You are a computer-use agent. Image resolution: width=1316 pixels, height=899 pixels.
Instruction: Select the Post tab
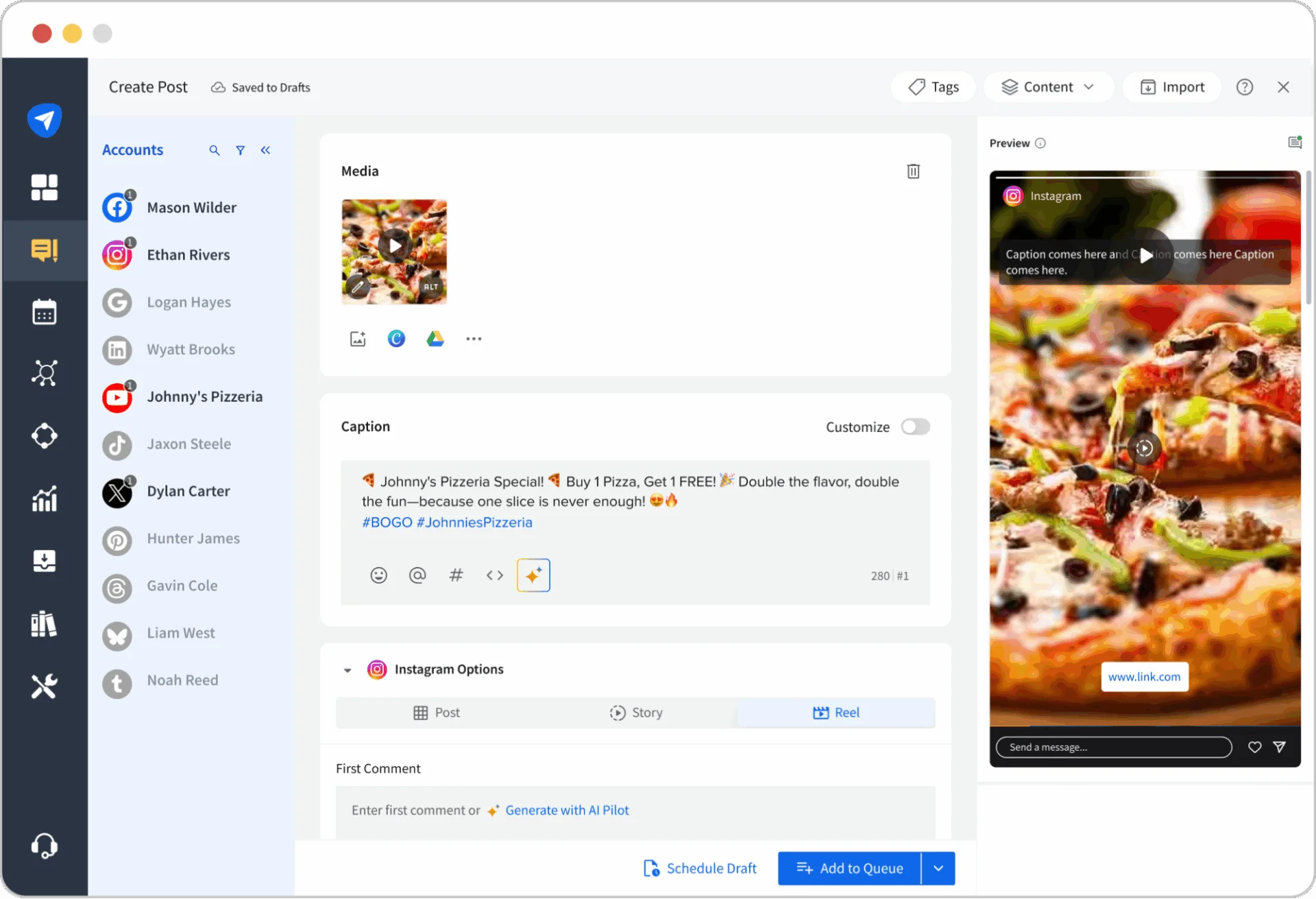(x=437, y=712)
